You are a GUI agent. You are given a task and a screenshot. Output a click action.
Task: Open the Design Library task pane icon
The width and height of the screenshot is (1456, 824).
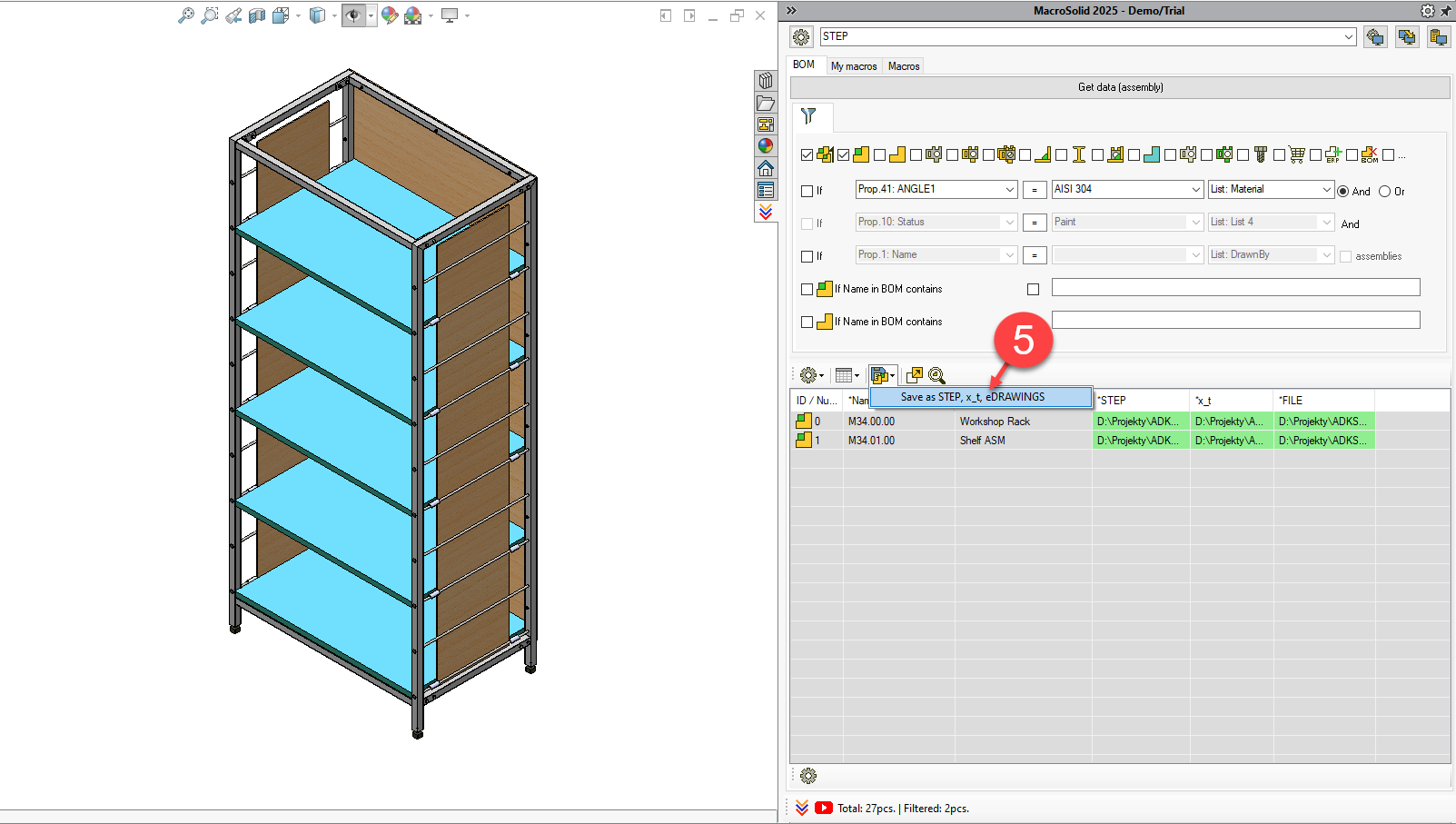766,81
